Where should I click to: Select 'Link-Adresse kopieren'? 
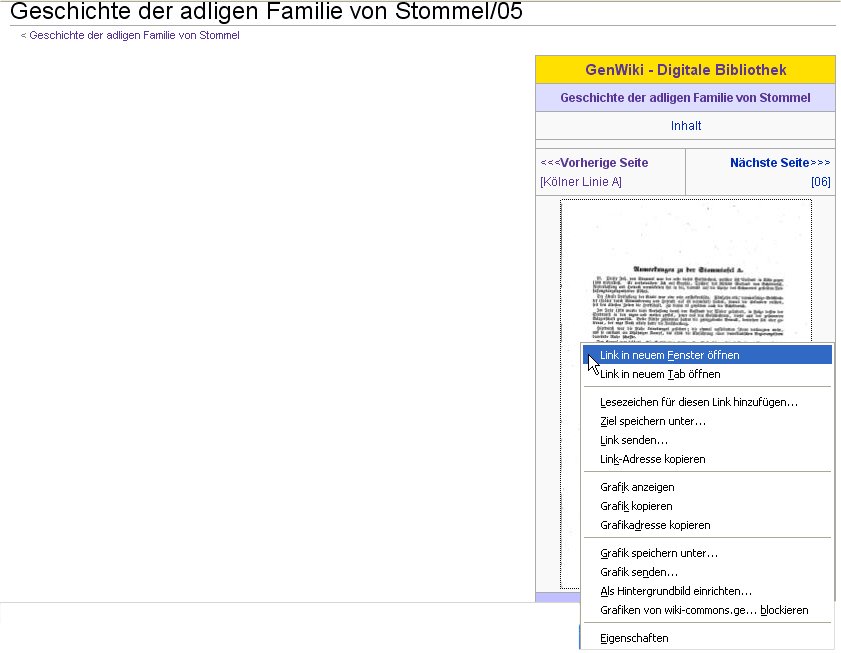pyautogui.click(x=652, y=459)
